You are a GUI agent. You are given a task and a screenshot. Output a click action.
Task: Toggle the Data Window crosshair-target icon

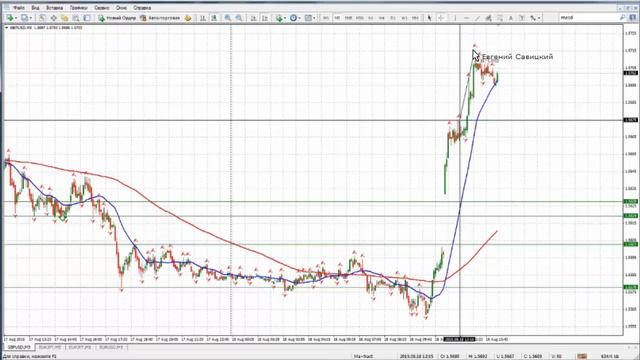(53, 18)
